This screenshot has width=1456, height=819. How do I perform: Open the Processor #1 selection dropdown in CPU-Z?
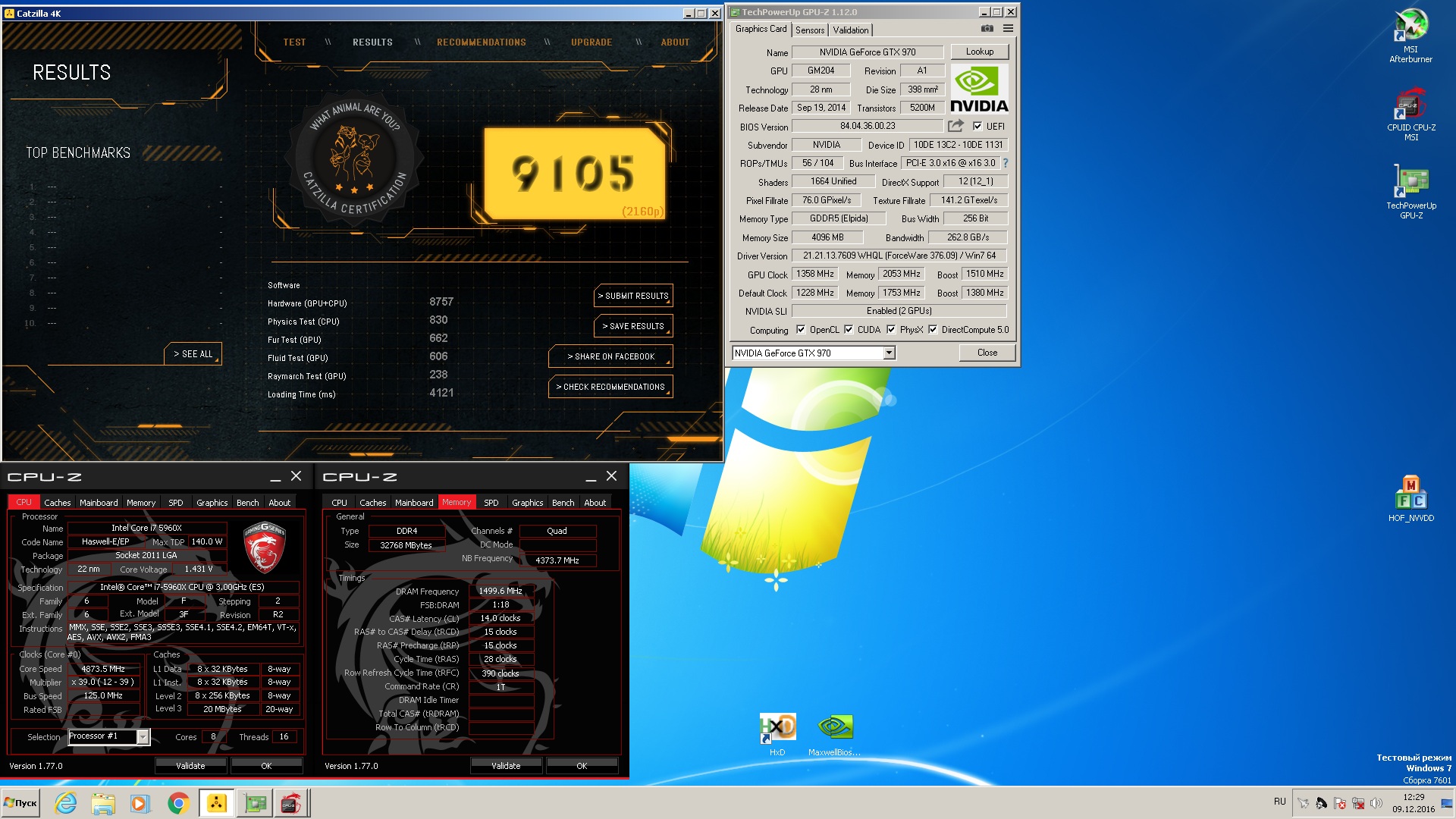108,736
